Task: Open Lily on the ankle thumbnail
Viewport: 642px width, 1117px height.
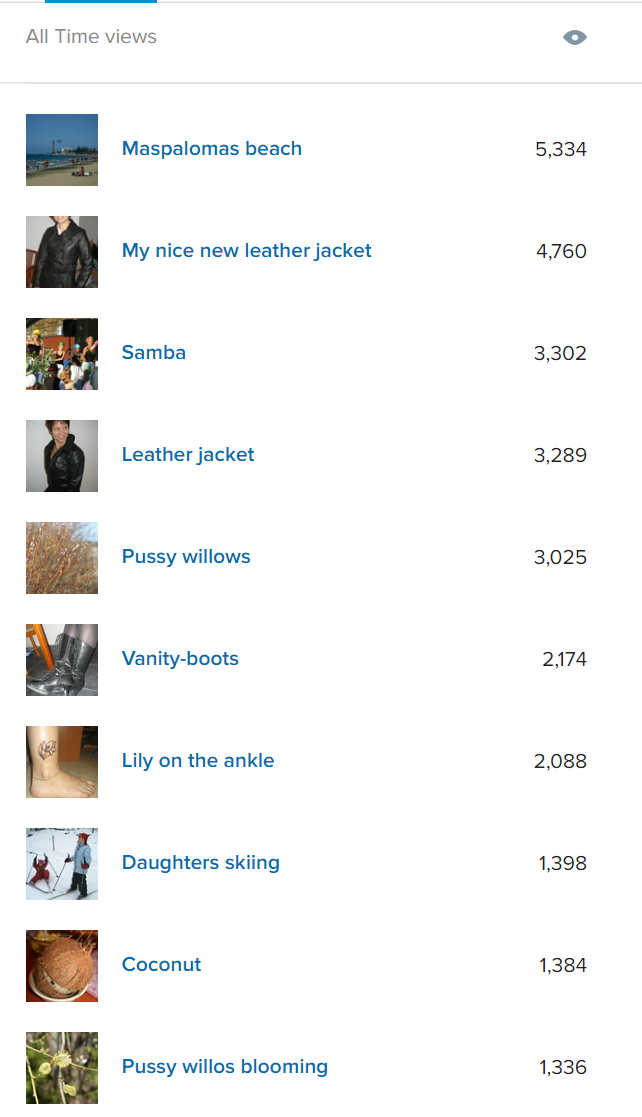Action: click(62, 762)
